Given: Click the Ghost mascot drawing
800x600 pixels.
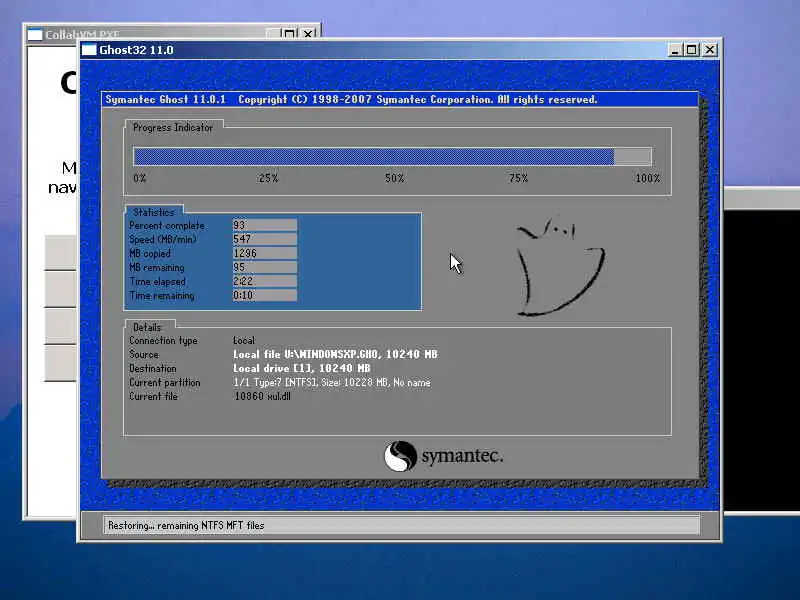Looking at the screenshot, I should coord(560,267).
